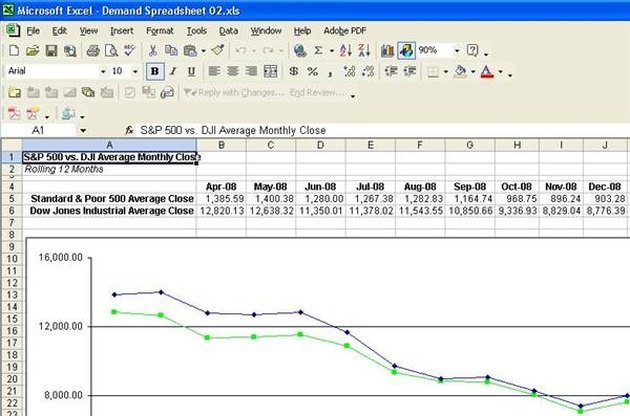Paste using the clipboard icon
The width and height of the screenshot is (630, 416).
[x=190, y=51]
